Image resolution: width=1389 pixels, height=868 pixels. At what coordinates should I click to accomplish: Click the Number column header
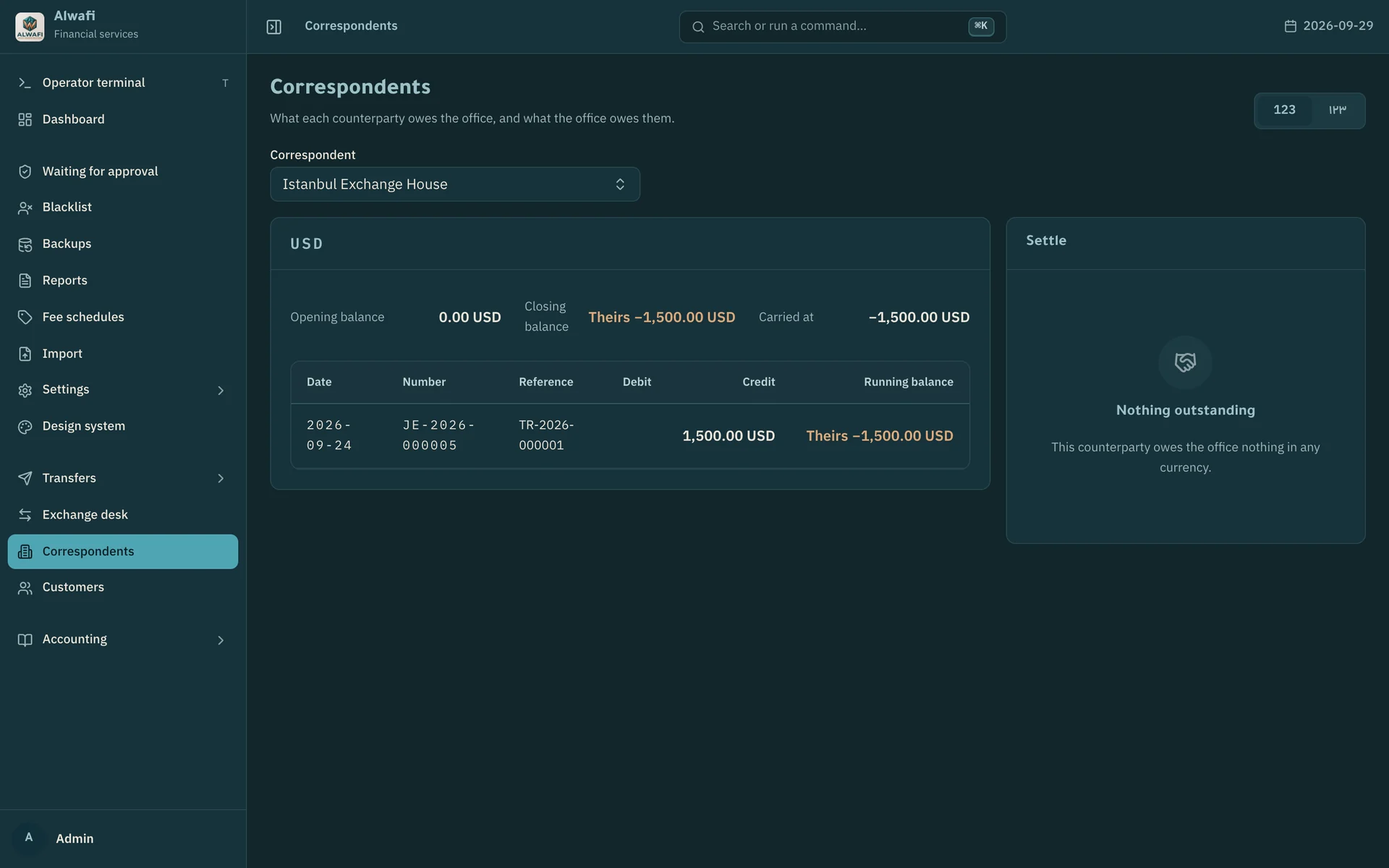424,382
